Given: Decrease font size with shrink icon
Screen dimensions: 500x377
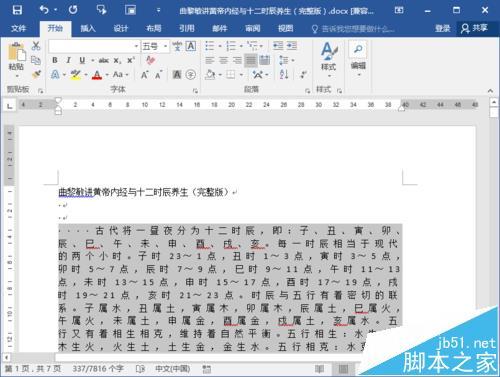Looking at the screenshot, I should click(x=158, y=74).
